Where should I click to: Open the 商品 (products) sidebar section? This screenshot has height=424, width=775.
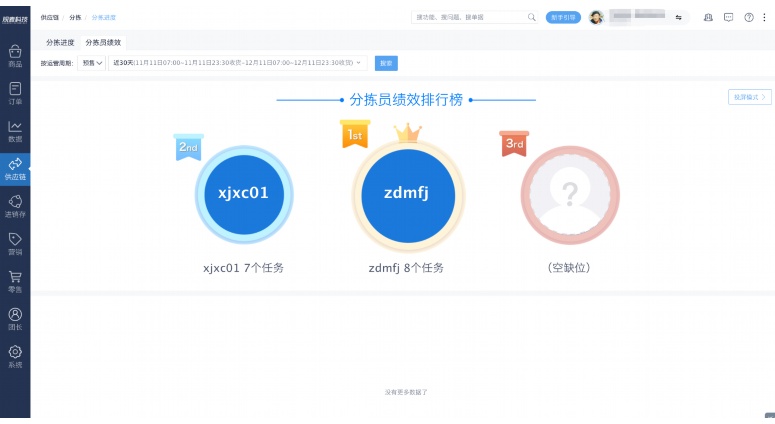tap(15, 56)
